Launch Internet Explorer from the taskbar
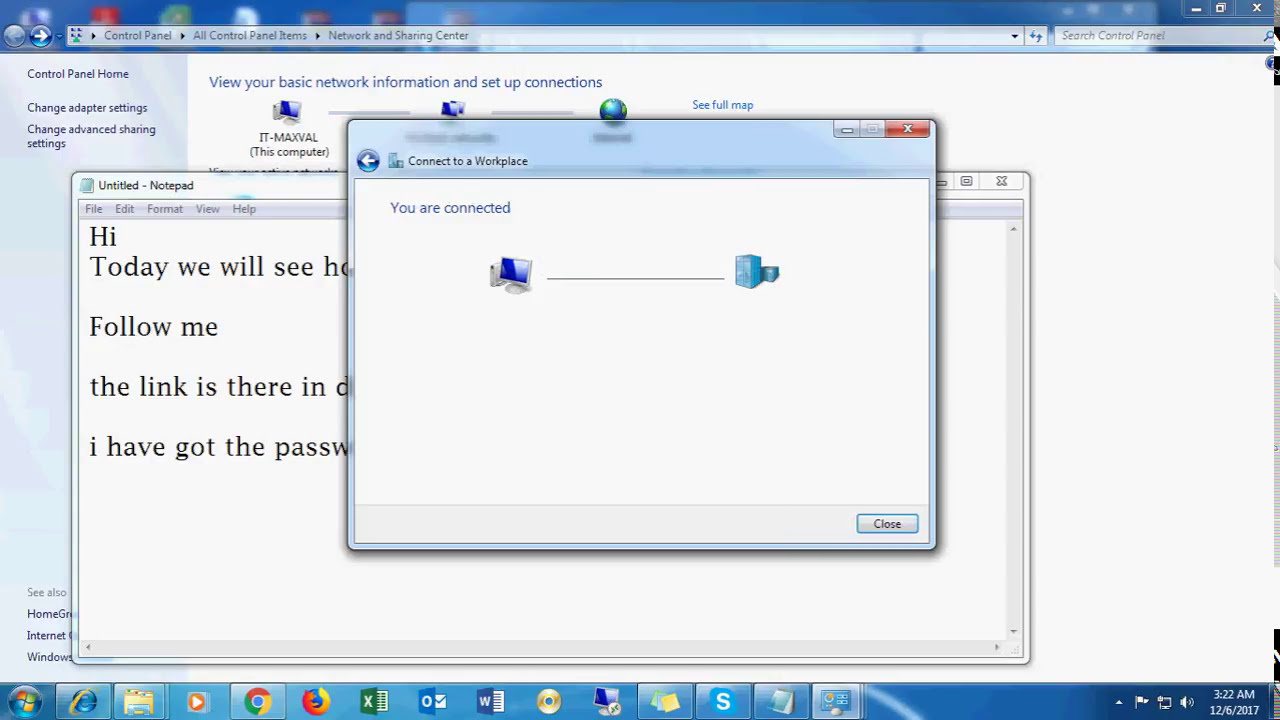Viewport: 1280px width, 720px height. click(x=83, y=702)
